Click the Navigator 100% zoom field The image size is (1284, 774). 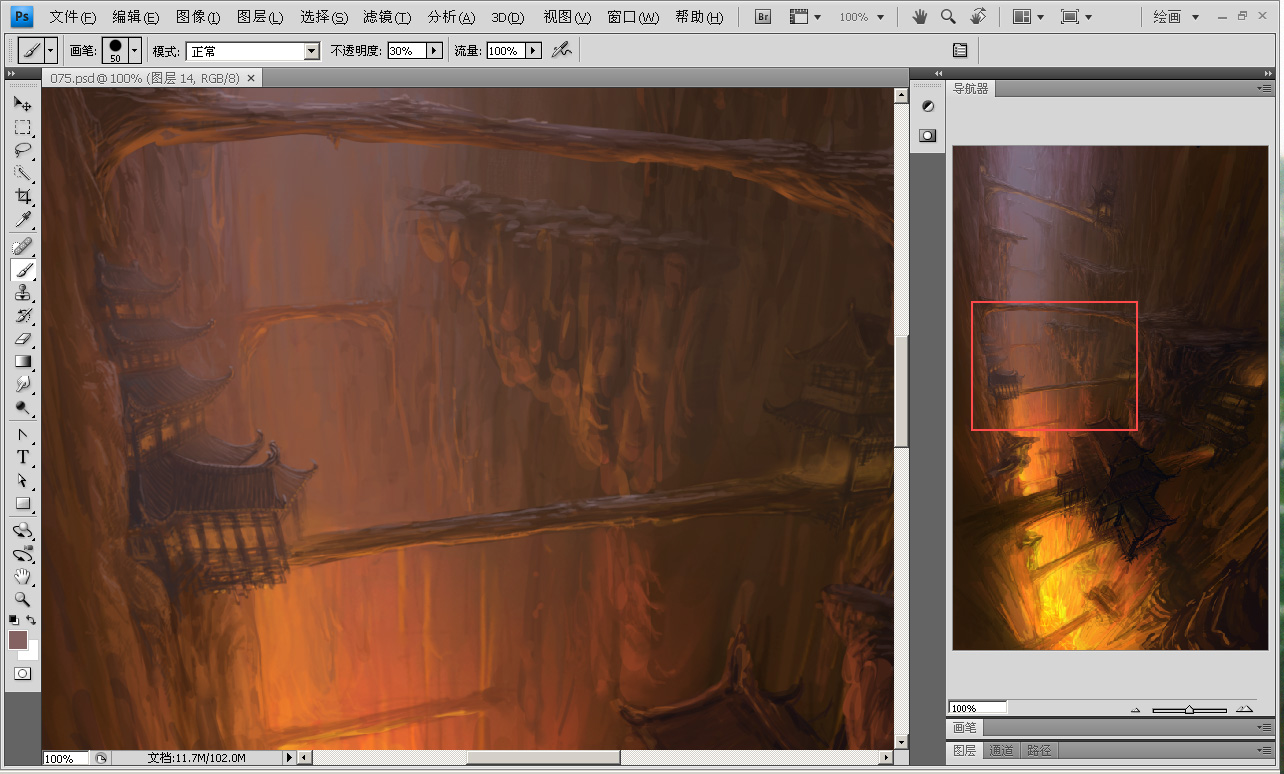click(x=977, y=708)
